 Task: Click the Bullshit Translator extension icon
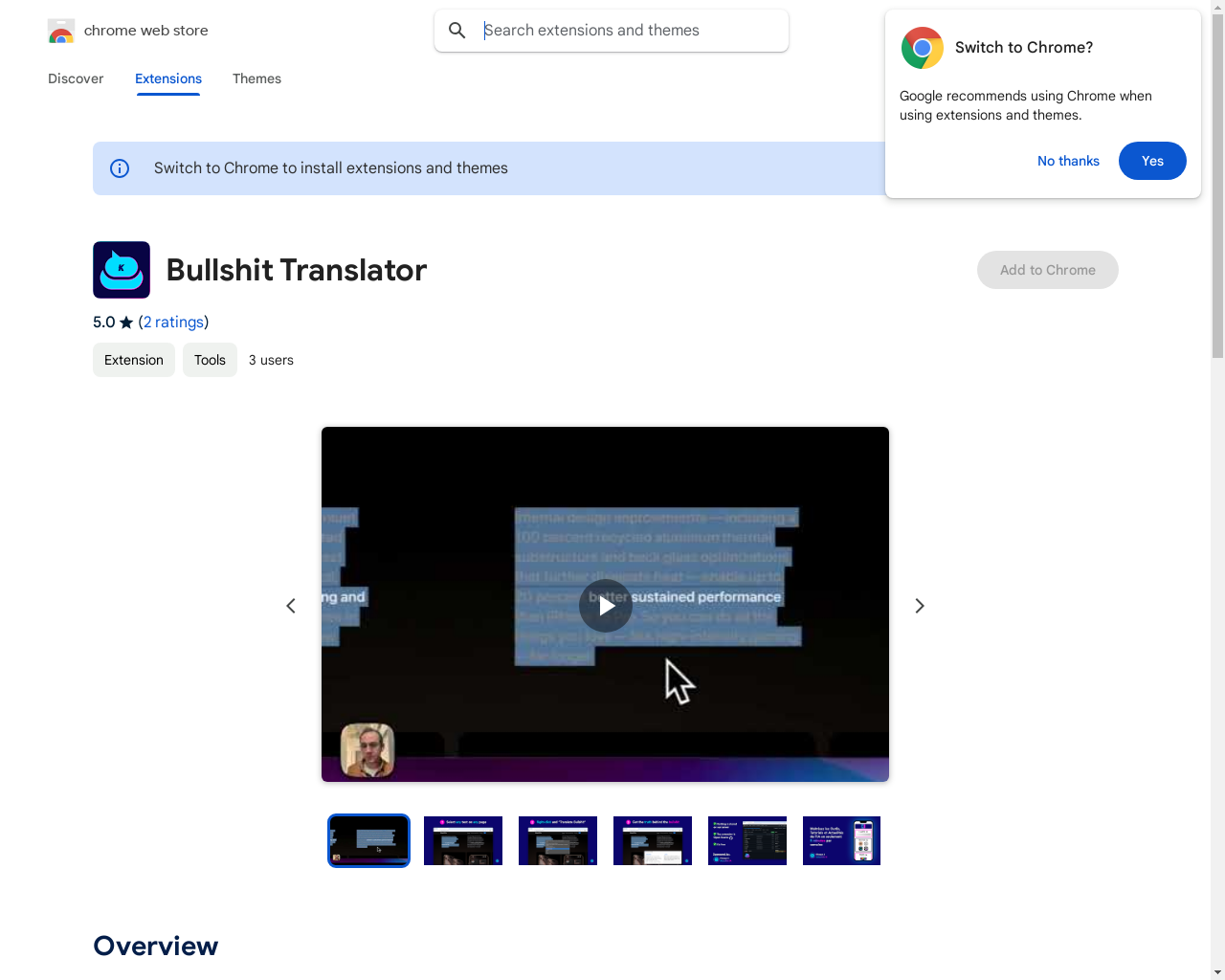tap(122, 270)
